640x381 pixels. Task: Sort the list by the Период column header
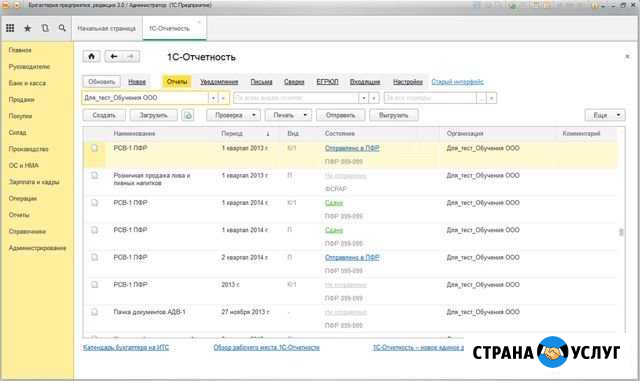[x=232, y=134]
